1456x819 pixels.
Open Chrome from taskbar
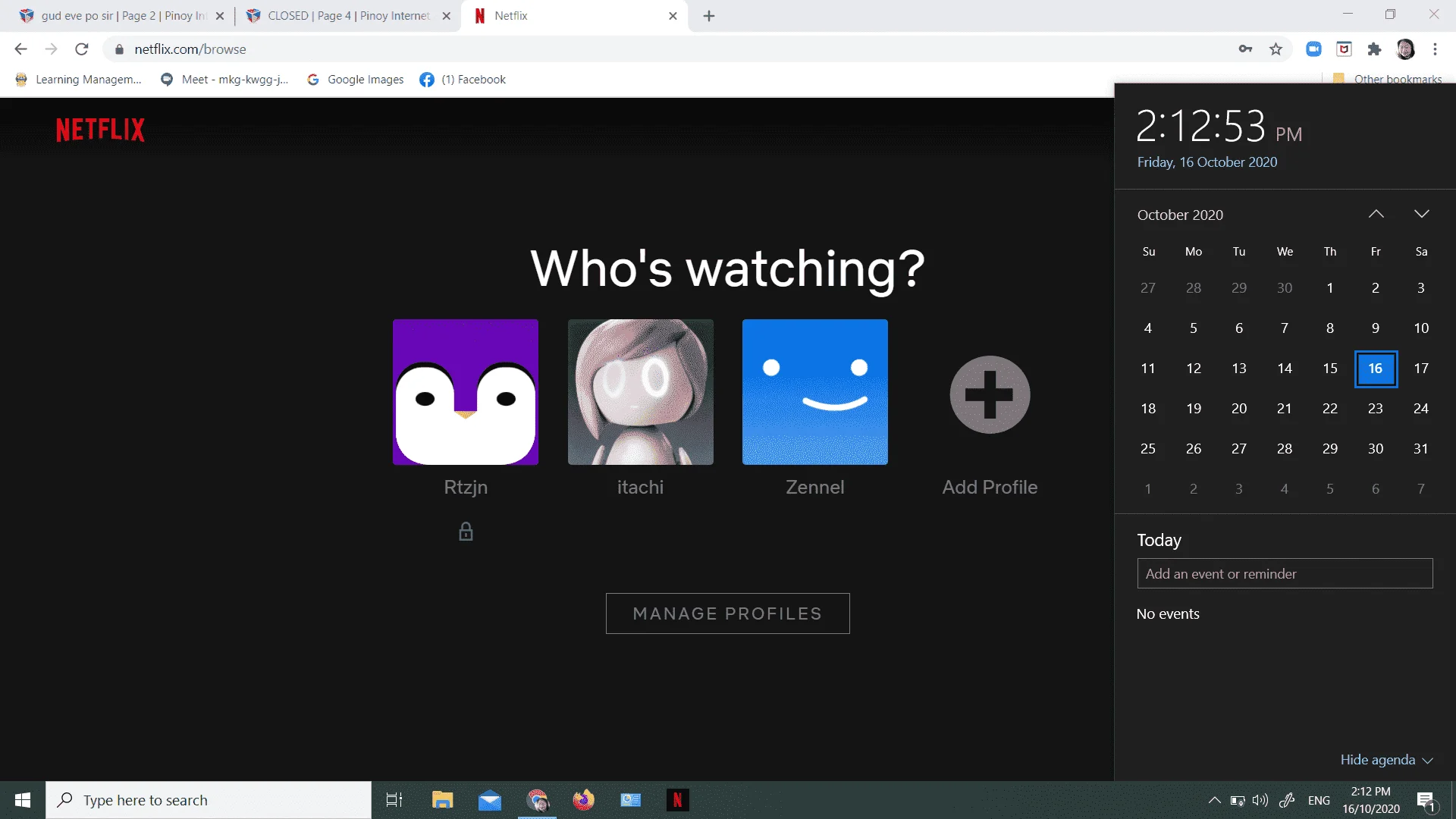click(538, 800)
